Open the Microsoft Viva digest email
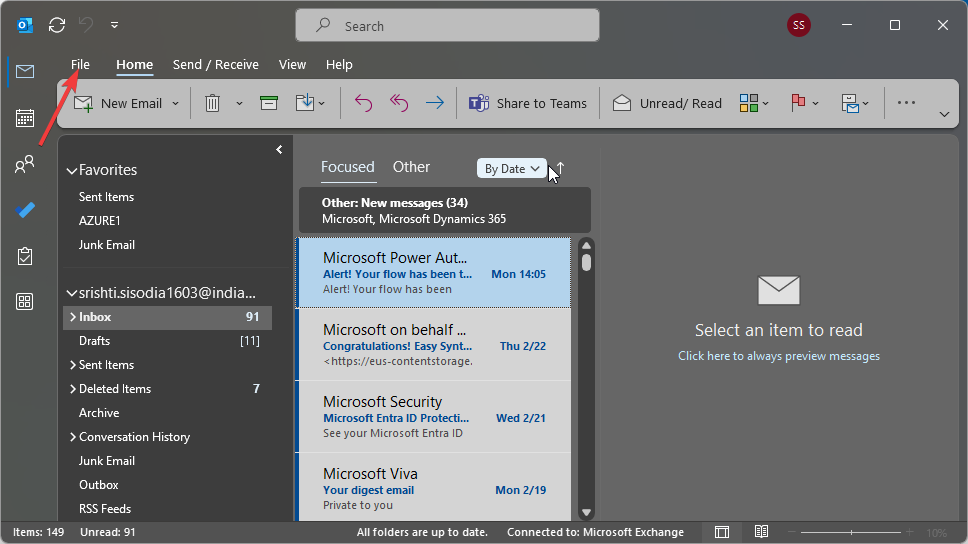 (x=434, y=487)
